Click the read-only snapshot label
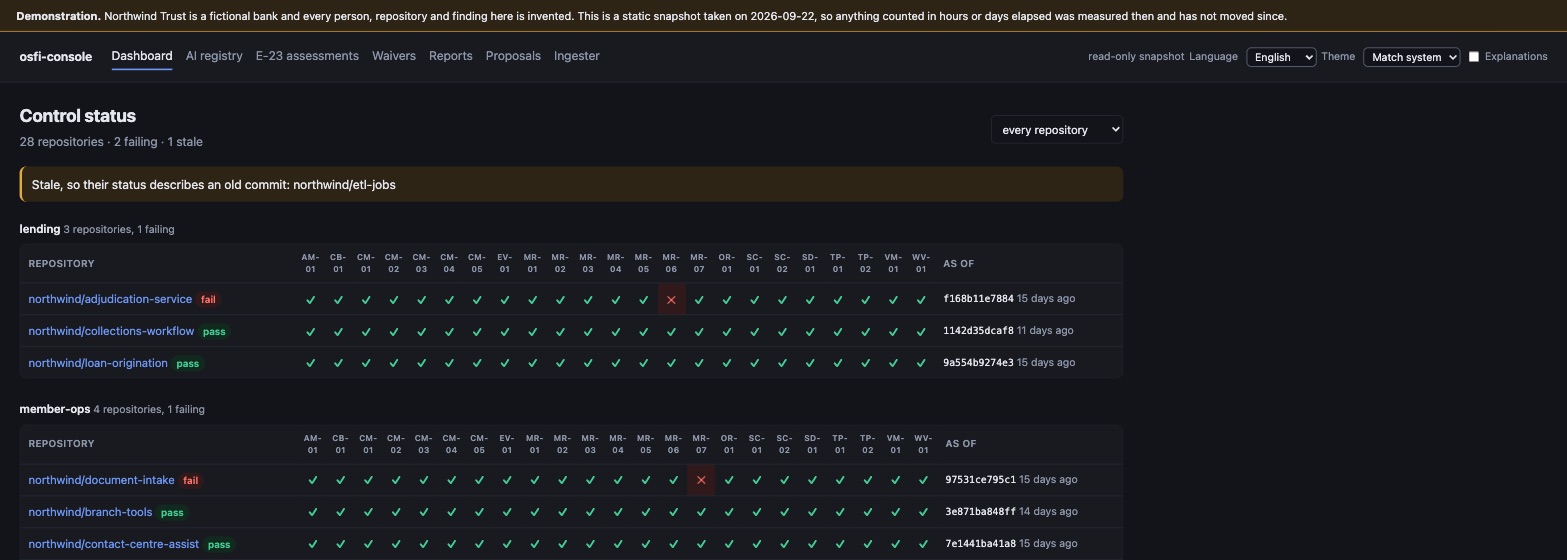Image resolution: width=1567 pixels, height=560 pixels. pyautogui.click(x=1136, y=57)
